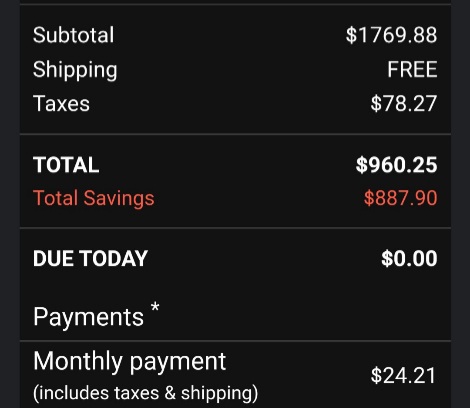
Task: Open the Total Savings link
Action: click(94, 199)
